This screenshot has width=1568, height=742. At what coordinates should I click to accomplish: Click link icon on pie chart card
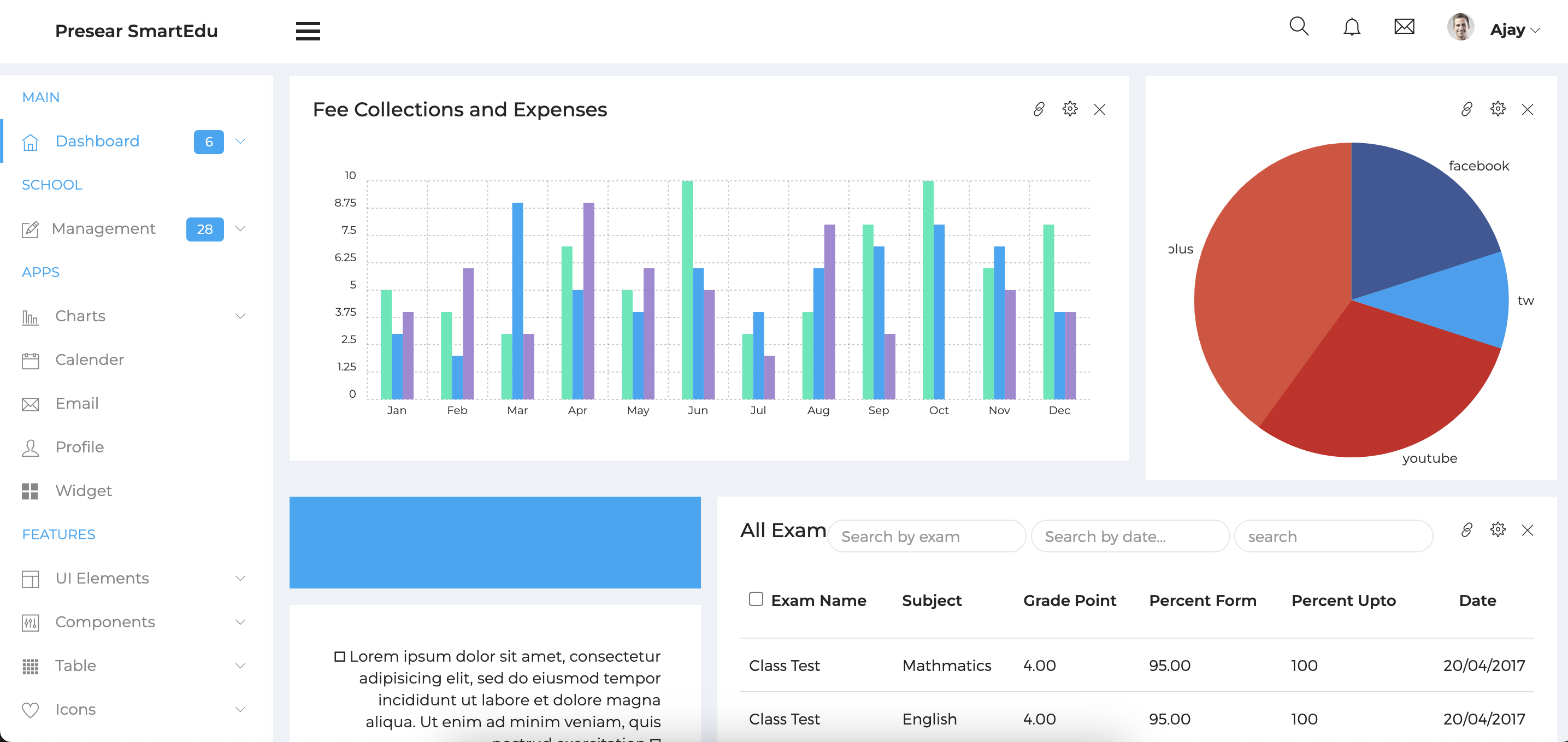point(1467,110)
